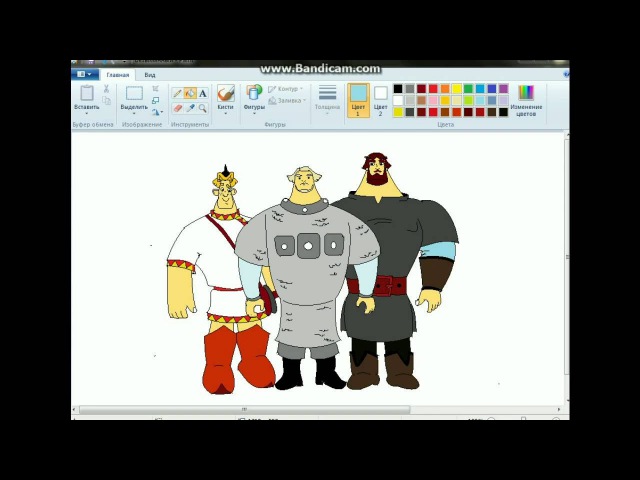Click the horizontal scrollbar right arrow

559,409
